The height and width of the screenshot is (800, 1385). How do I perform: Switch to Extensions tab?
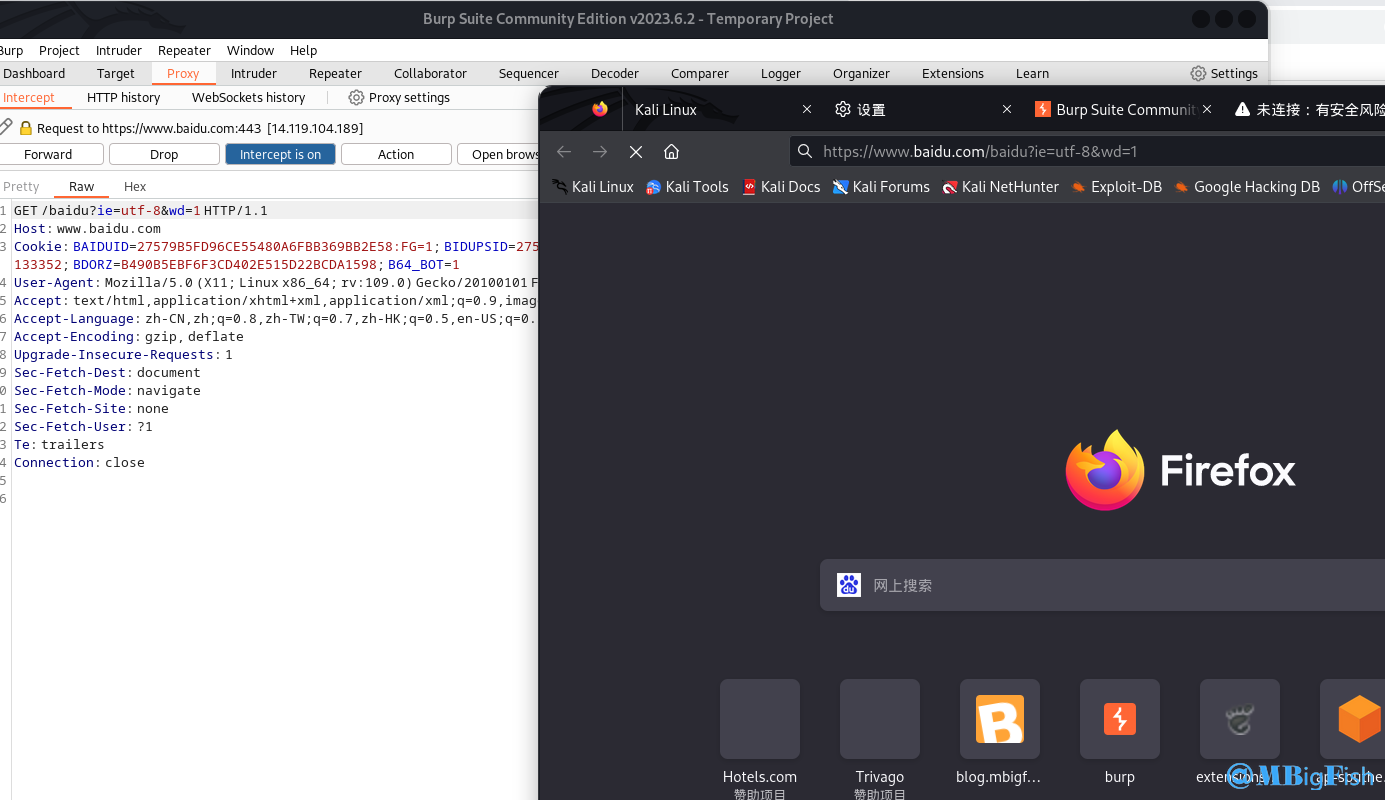pos(953,73)
